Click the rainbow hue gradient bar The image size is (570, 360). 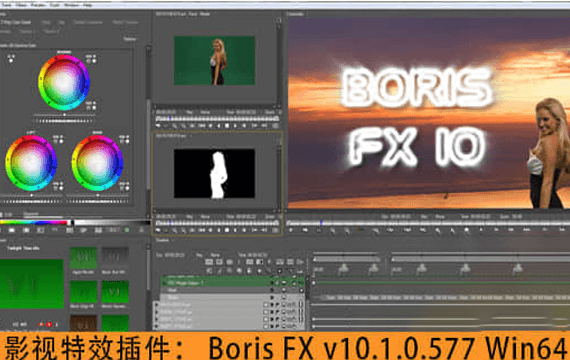coord(34,223)
